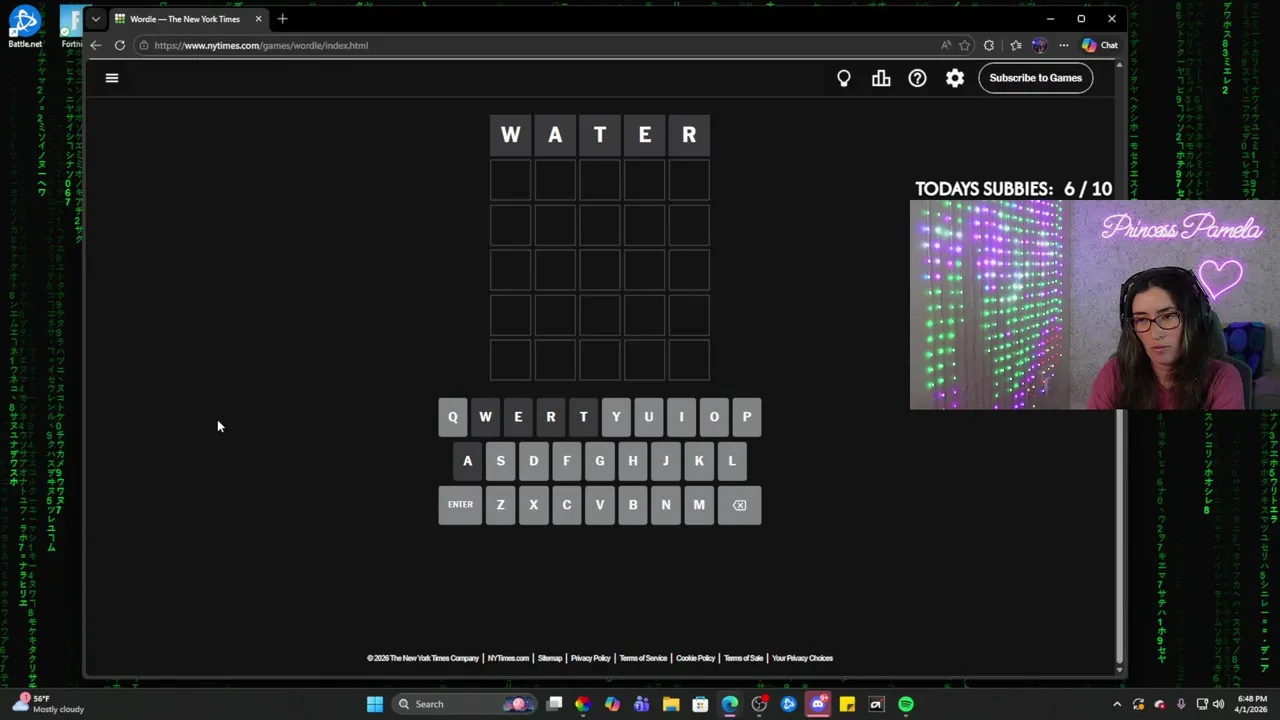Open browser settings and more menu
Screen dimensions: 1280x720
click(x=1064, y=45)
